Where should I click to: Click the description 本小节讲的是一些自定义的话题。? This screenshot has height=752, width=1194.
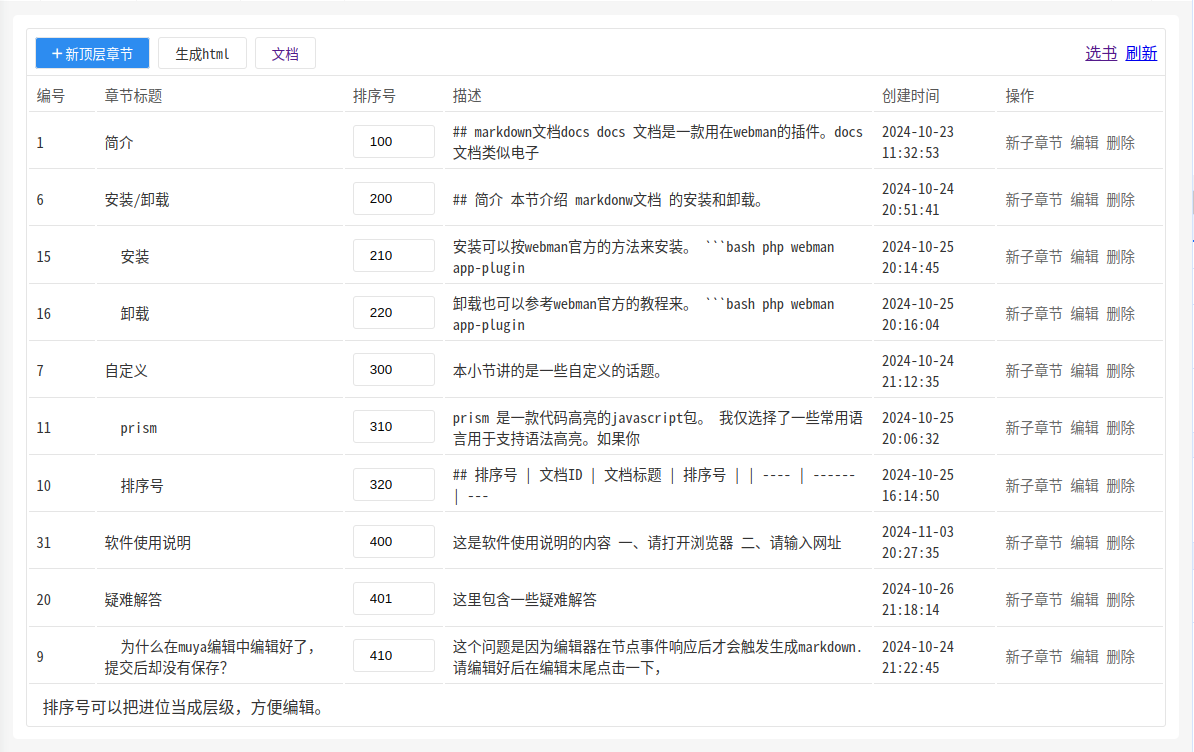[x=560, y=371]
